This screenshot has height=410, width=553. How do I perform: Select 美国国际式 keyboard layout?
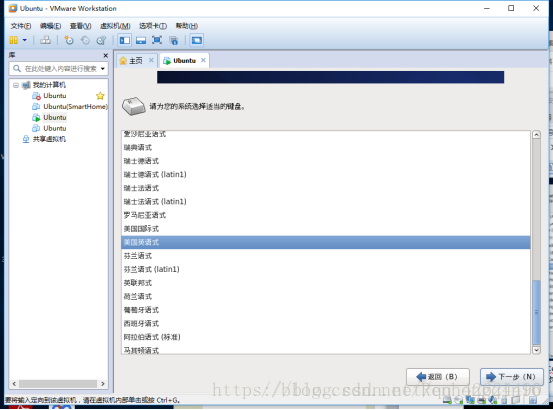pyautogui.click(x=326, y=229)
